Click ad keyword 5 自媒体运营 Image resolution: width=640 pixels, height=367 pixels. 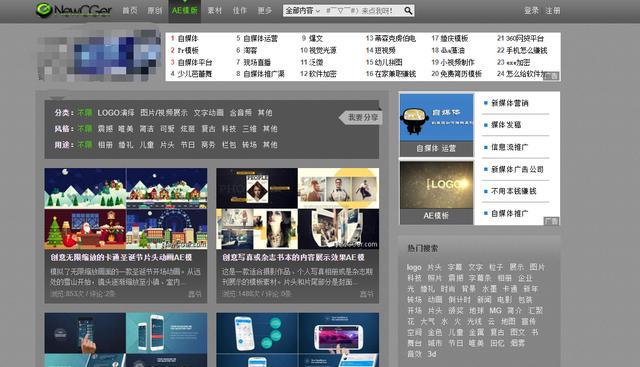(x=260, y=38)
